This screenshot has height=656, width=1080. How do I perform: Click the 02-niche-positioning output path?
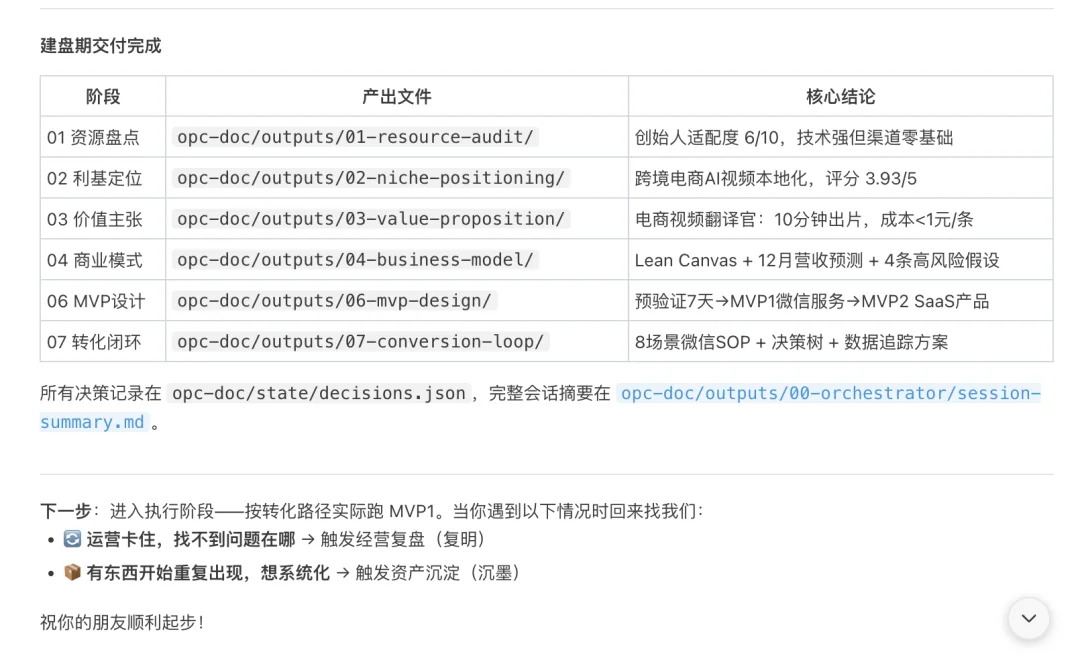pyautogui.click(x=371, y=178)
